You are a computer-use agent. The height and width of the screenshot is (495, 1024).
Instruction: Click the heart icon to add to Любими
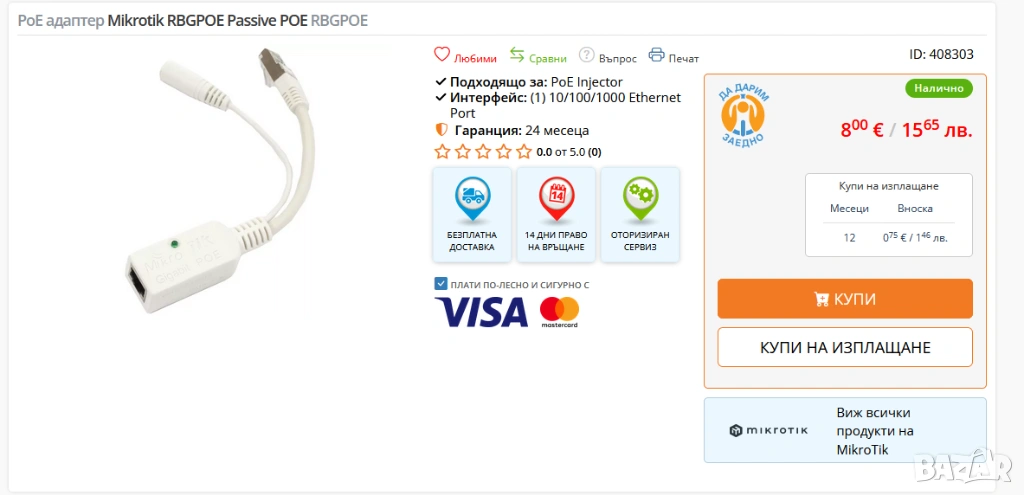click(x=442, y=54)
